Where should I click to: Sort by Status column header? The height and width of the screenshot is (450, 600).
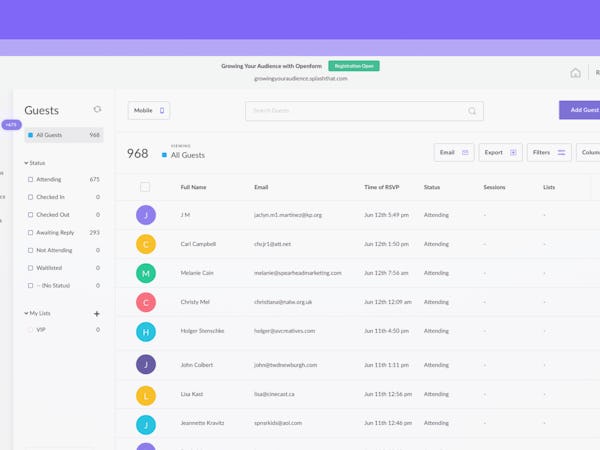432,187
